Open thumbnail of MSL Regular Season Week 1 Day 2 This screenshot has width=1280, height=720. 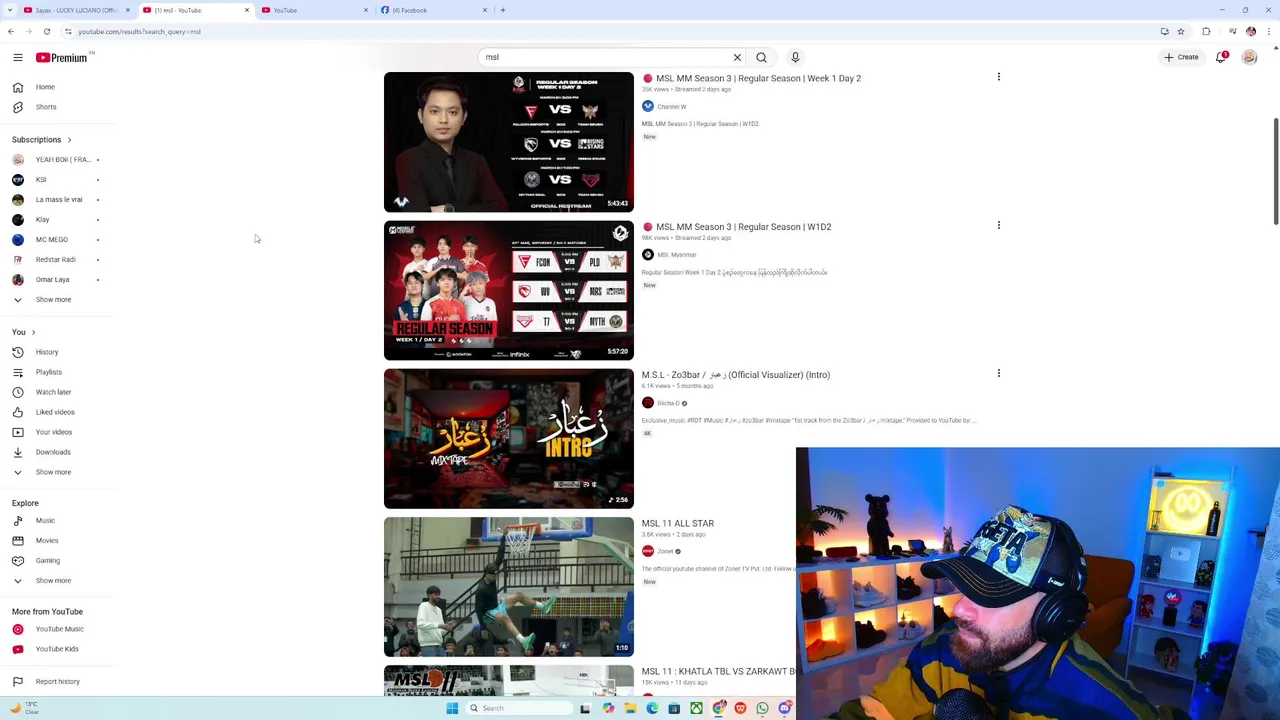click(508, 142)
